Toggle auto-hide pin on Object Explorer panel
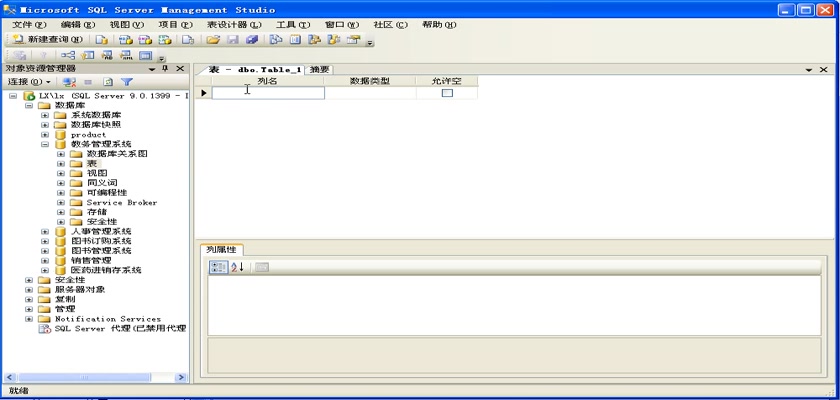Viewport: 840px width, 400px height. [x=165, y=69]
